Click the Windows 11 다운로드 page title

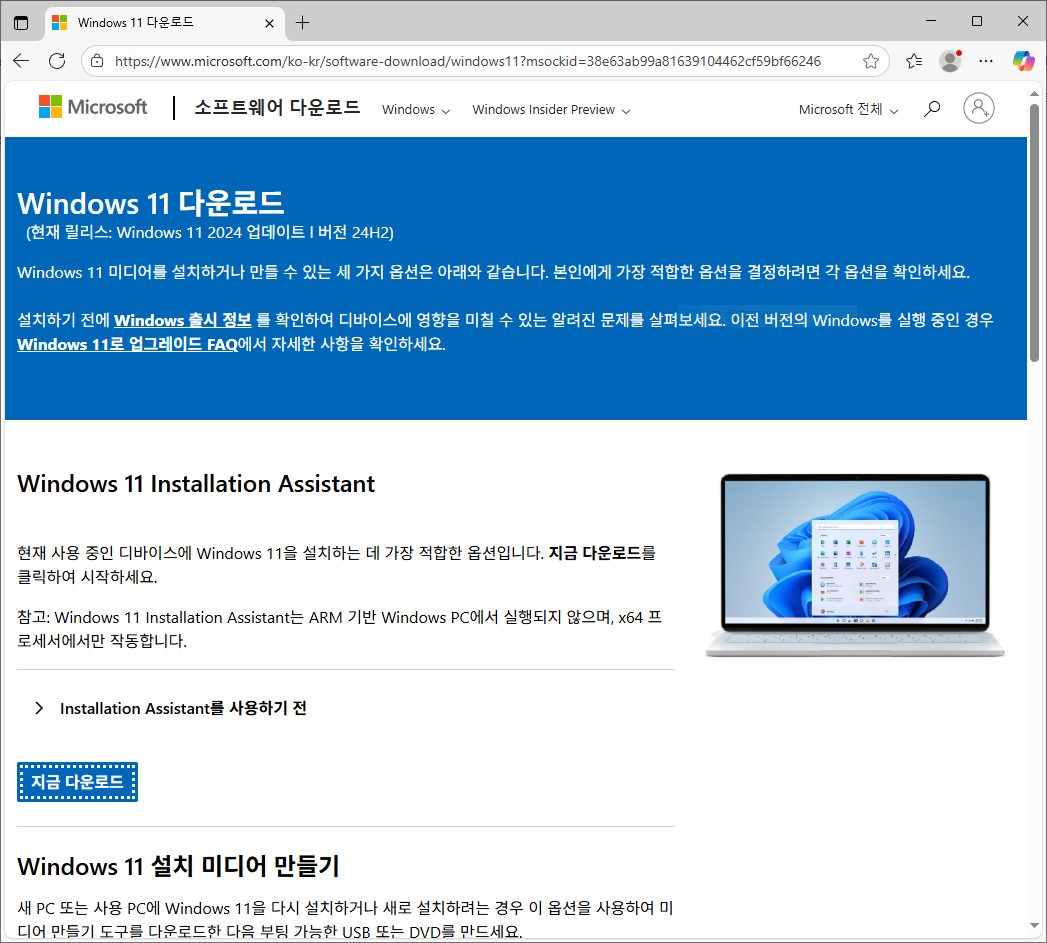[151, 203]
